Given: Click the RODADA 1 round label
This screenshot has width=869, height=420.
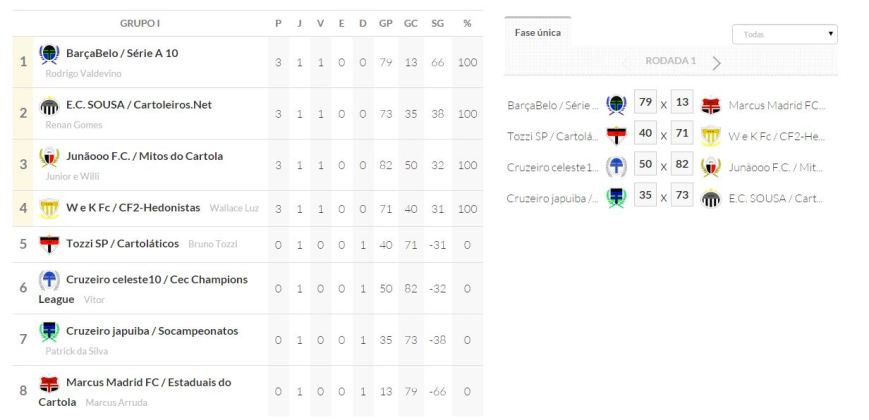Looking at the screenshot, I should point(670,61).
